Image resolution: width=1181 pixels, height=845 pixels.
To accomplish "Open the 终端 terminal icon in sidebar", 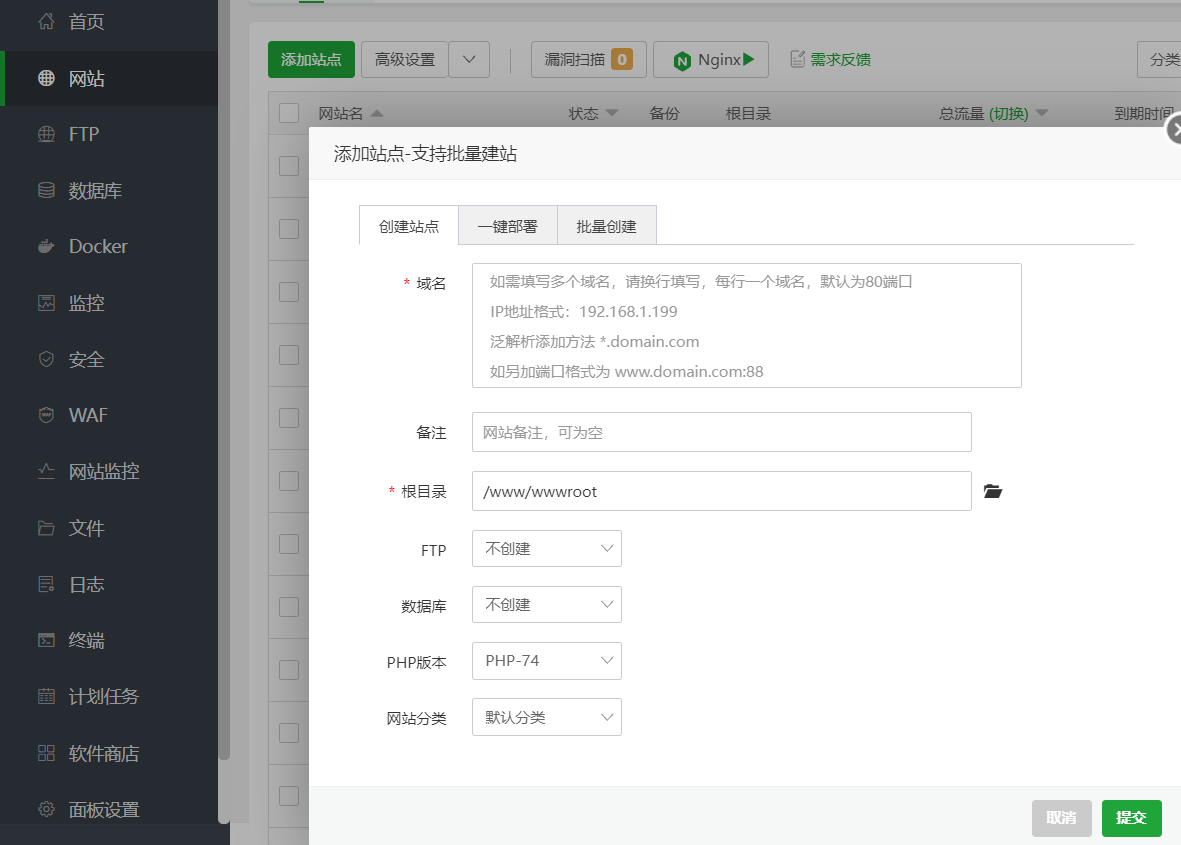I will [x=46, y=640].
